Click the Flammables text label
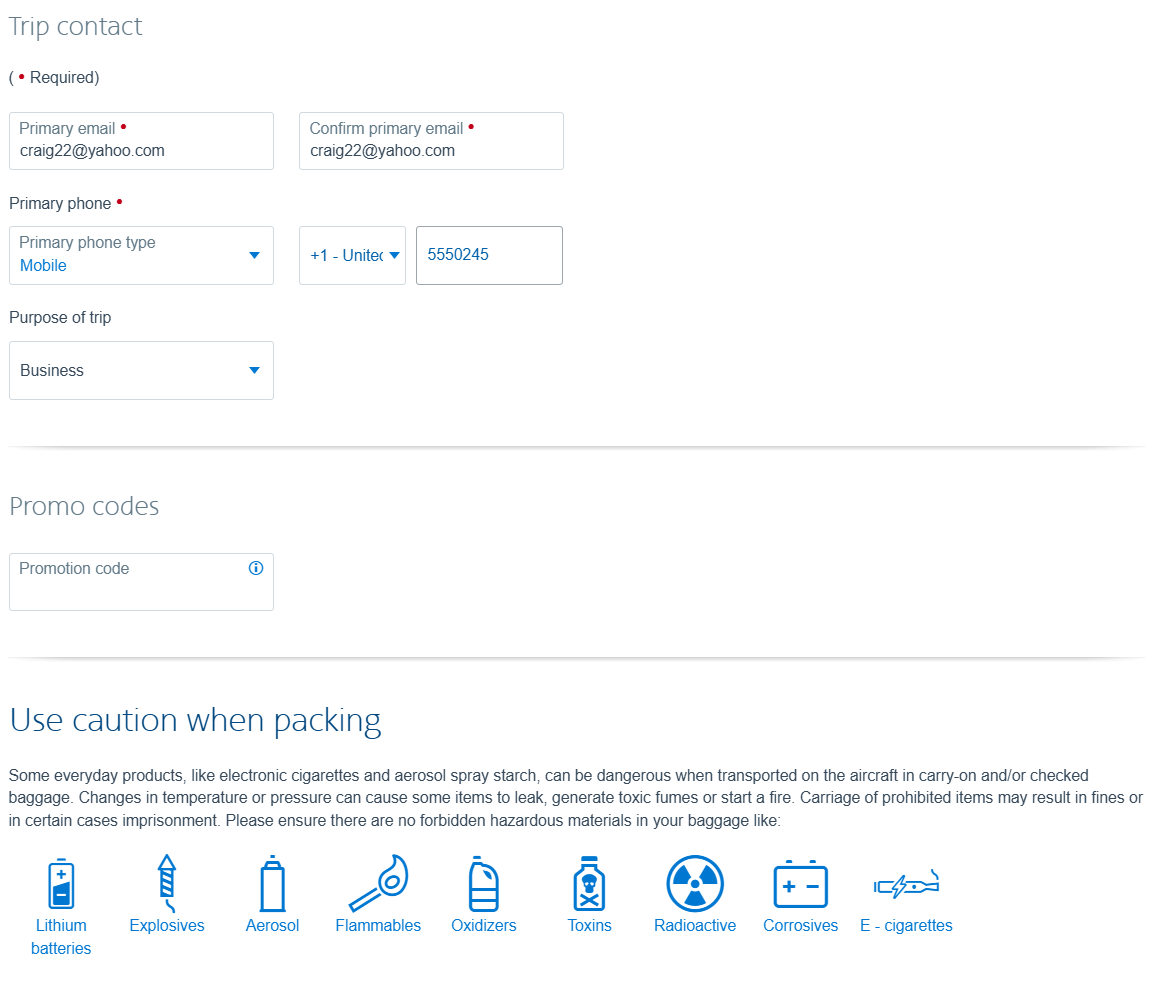The image size is (1161, 985). click(378, 926)
